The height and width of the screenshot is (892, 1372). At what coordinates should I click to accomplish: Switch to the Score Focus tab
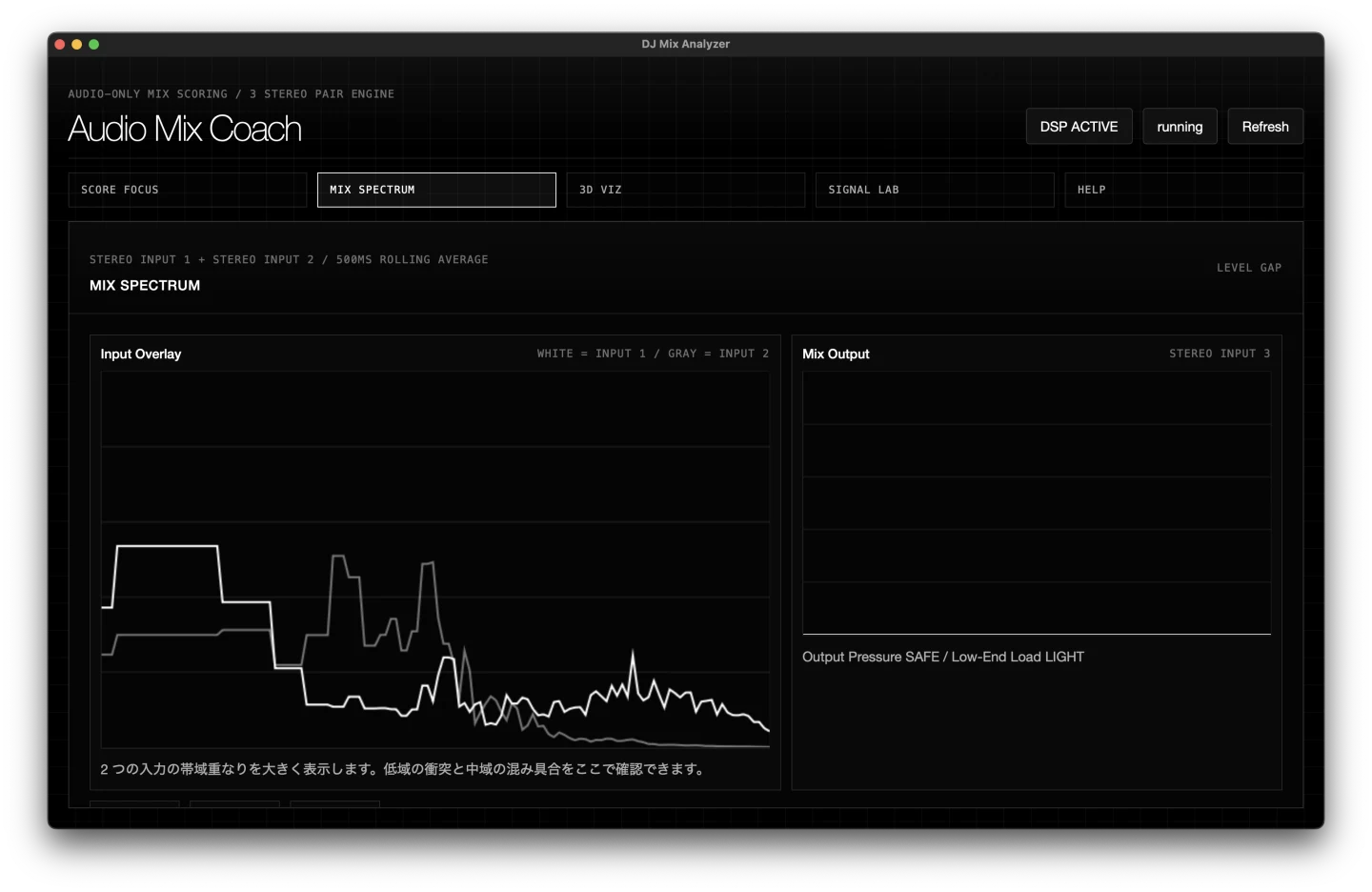187,190
